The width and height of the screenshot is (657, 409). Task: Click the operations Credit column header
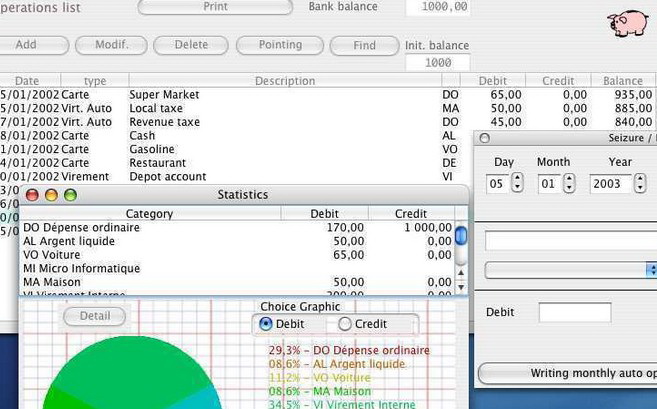[558, 80]
